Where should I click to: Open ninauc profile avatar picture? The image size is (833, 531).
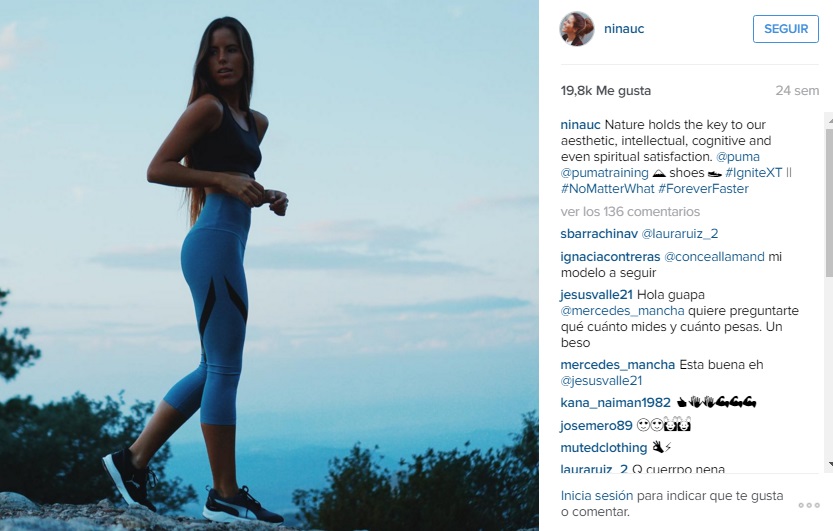click(577, 29)
